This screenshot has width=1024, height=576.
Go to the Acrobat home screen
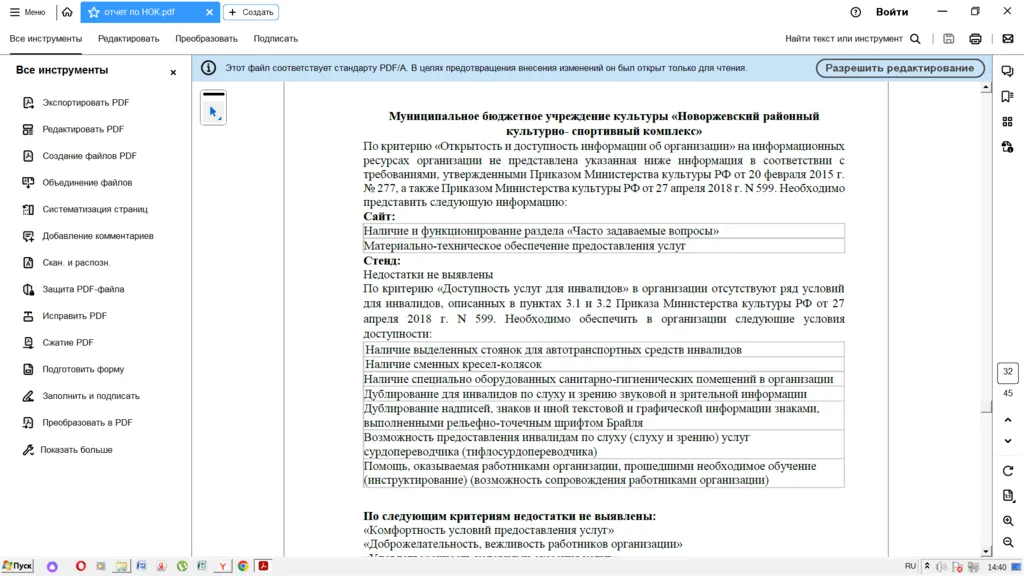coord(67,12)
